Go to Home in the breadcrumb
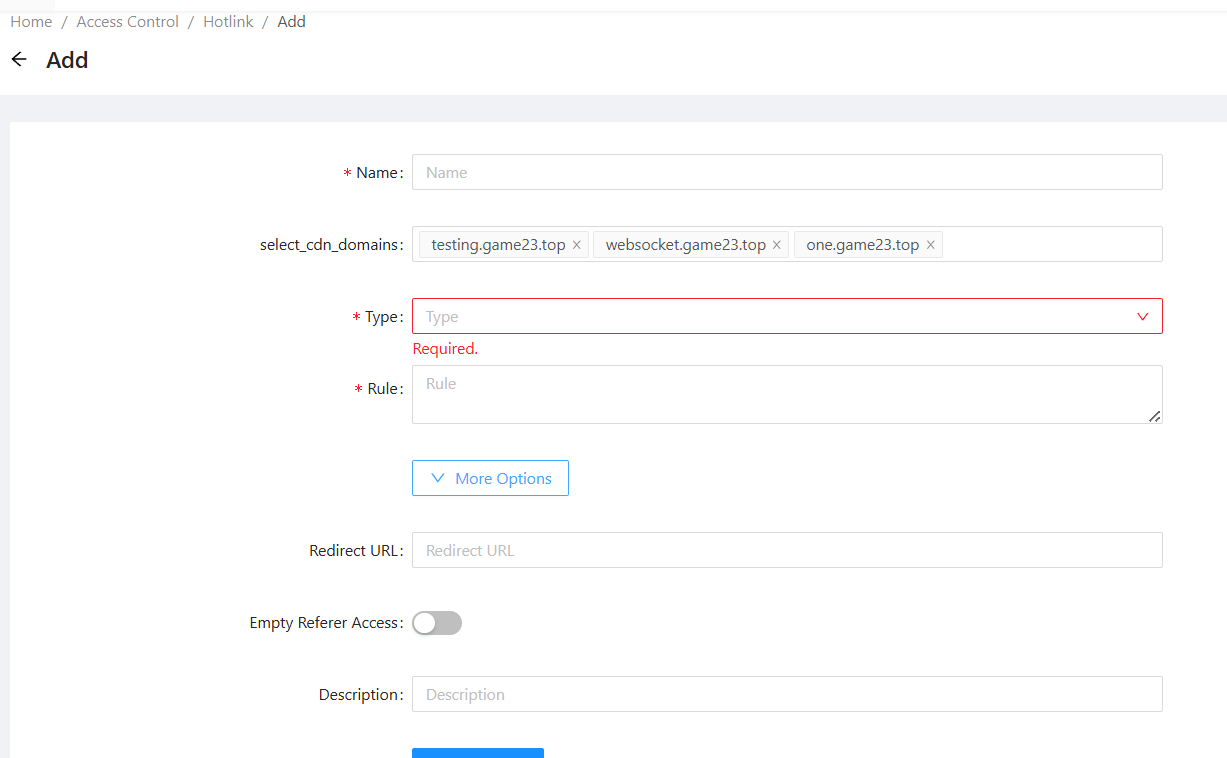The height and width of the screenshot is (758, 1227). click(31, 22)
